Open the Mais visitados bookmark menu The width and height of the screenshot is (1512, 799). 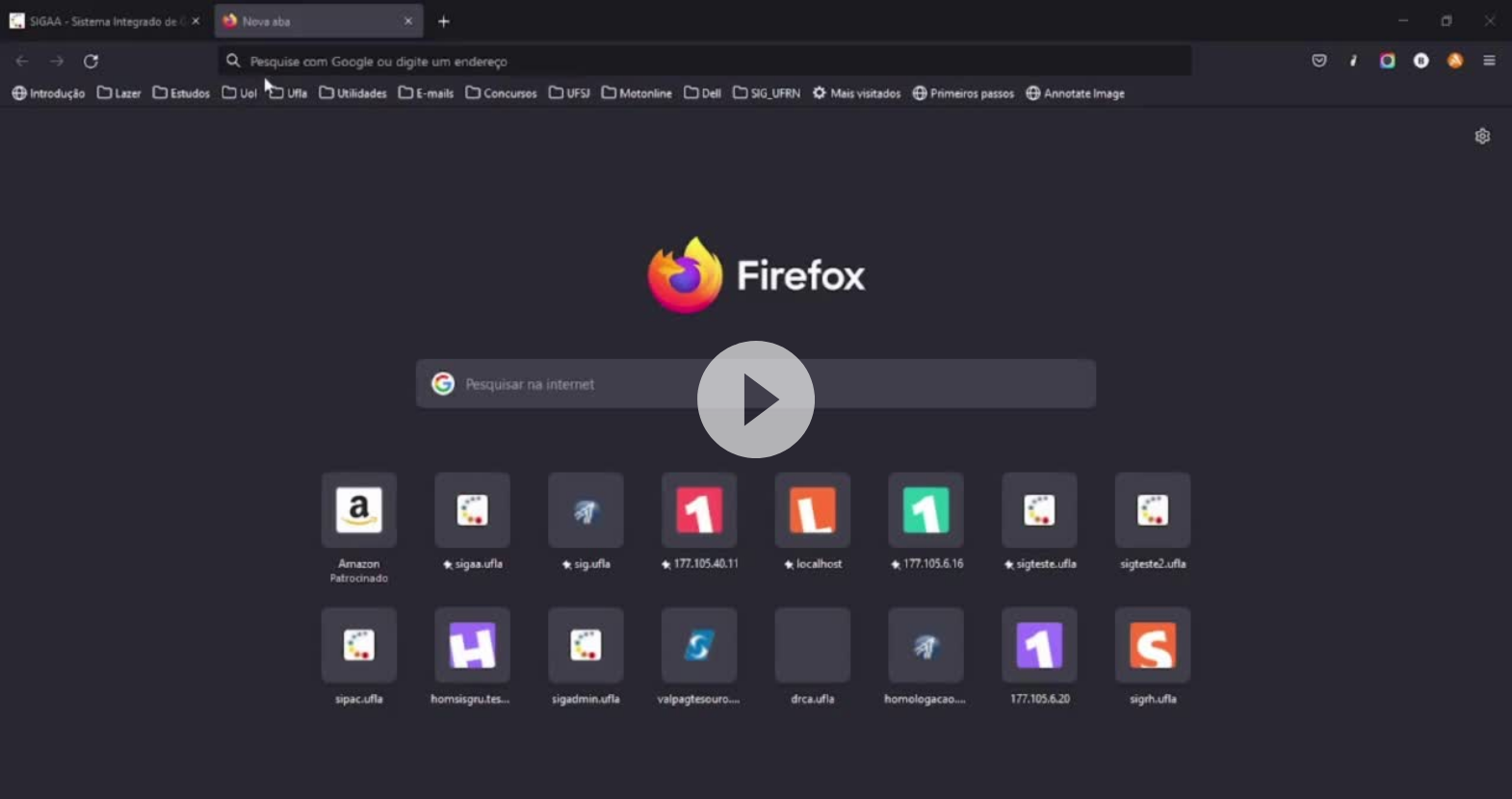tap(856, 93)
